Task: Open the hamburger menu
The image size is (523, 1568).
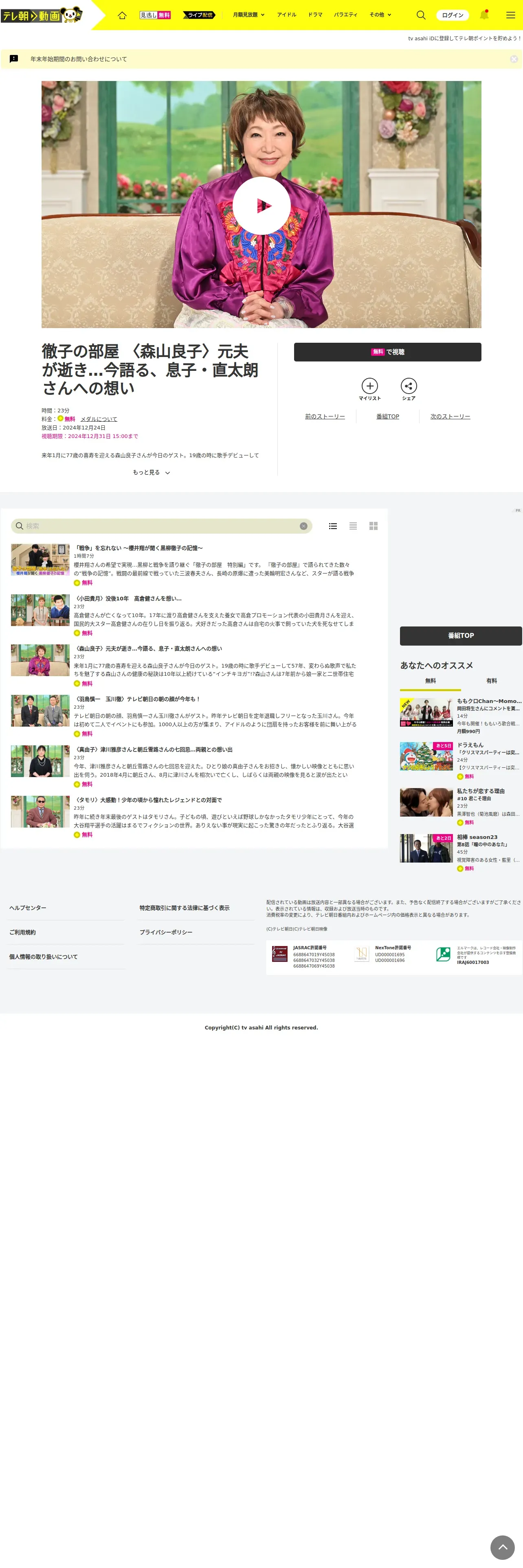Action: pyautogui.click(x=510, y=15)
